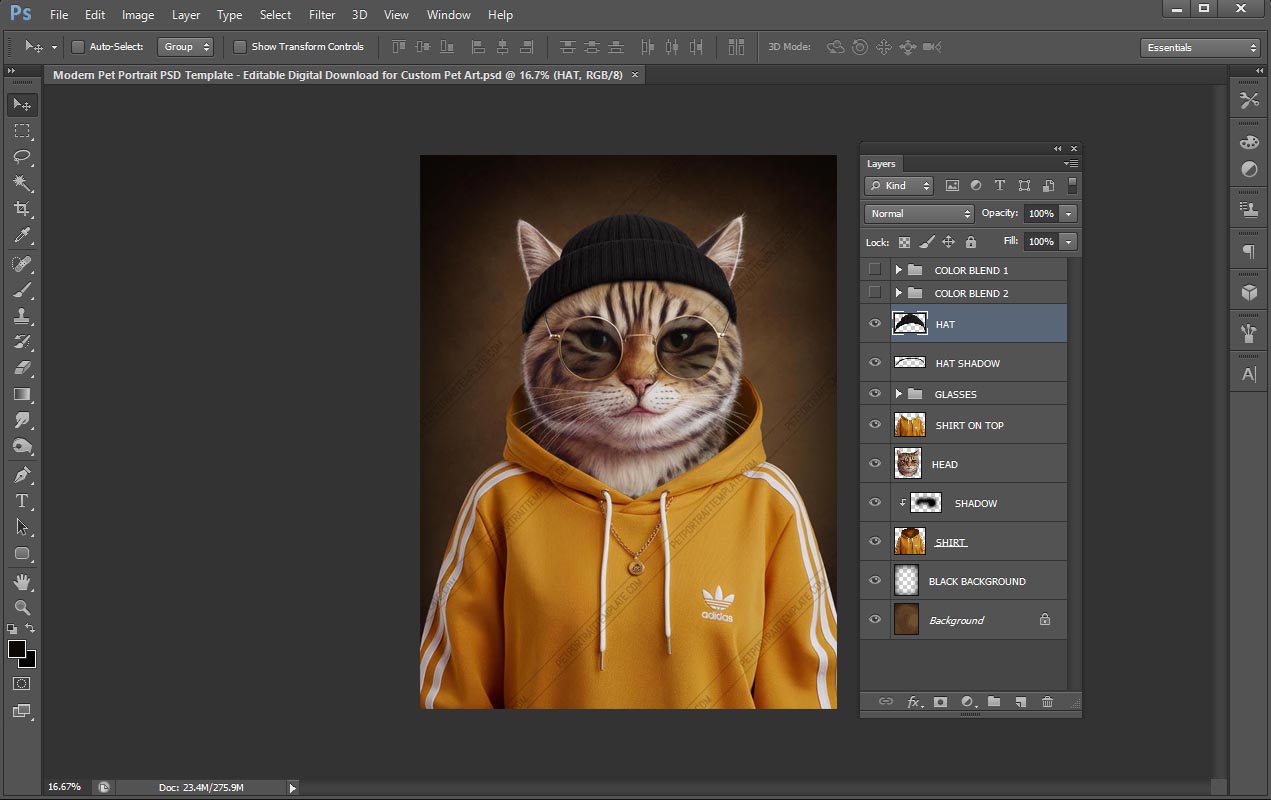Expand the COLOR BLEND 2 group
The height and width of the screenshot is (800, 1271).
898,293
